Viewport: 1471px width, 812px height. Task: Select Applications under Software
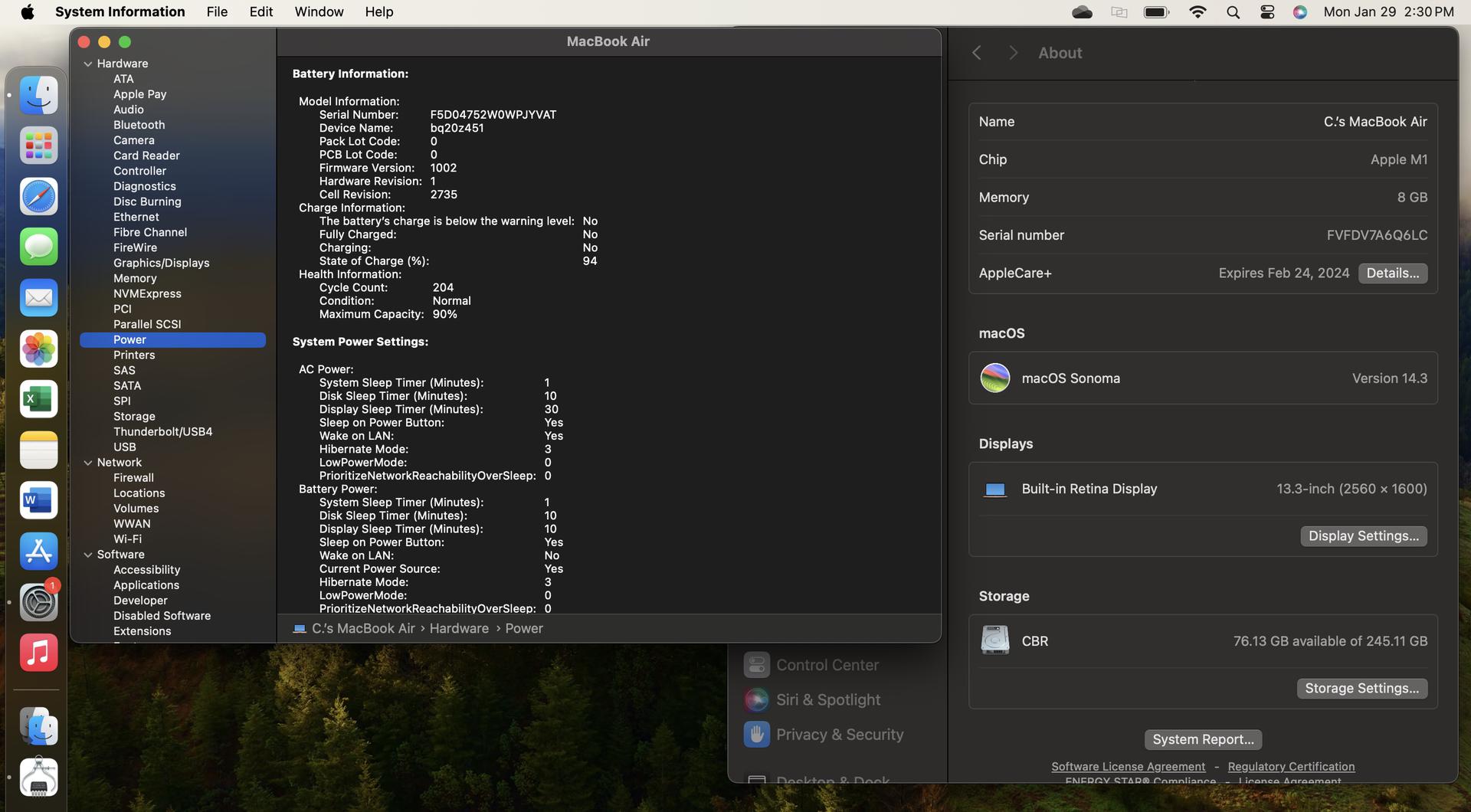pos(146,585)
